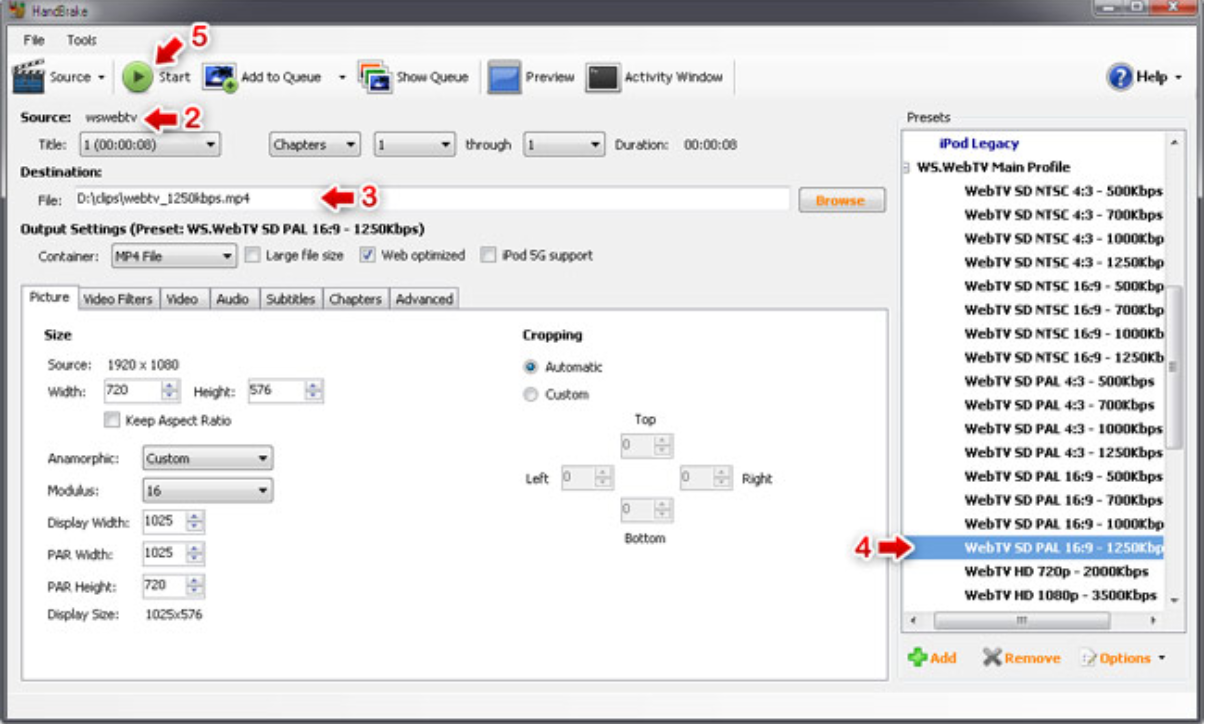Open the Show Queue icon

tap(375, 77)
